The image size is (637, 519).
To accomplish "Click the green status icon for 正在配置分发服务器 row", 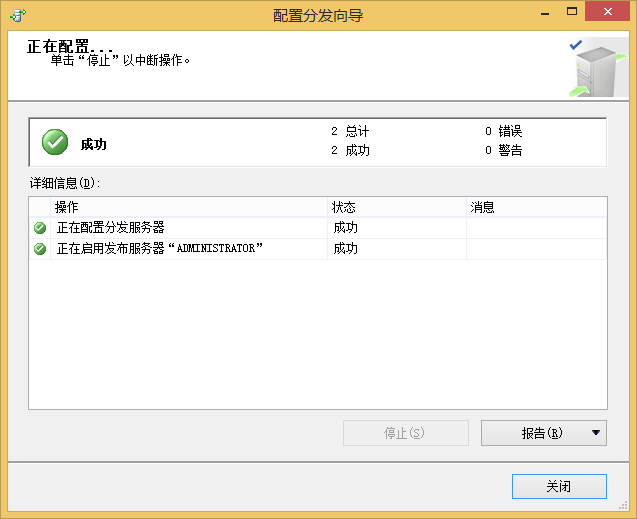I will 40,228.
